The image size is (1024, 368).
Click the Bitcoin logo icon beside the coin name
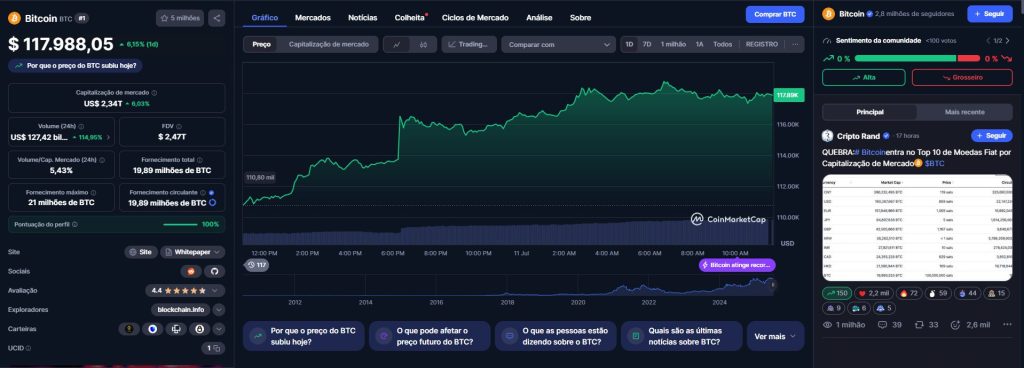pos(14,18)
